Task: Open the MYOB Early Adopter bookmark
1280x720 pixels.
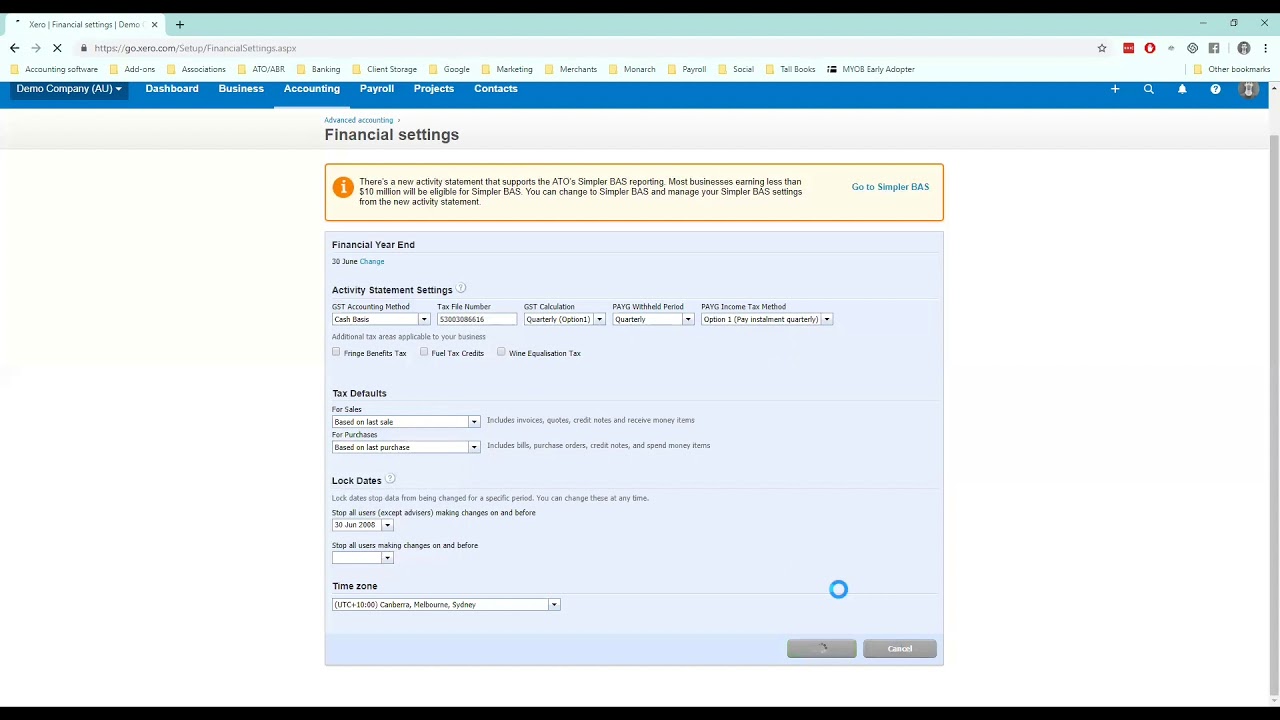Action: [870, 69]
